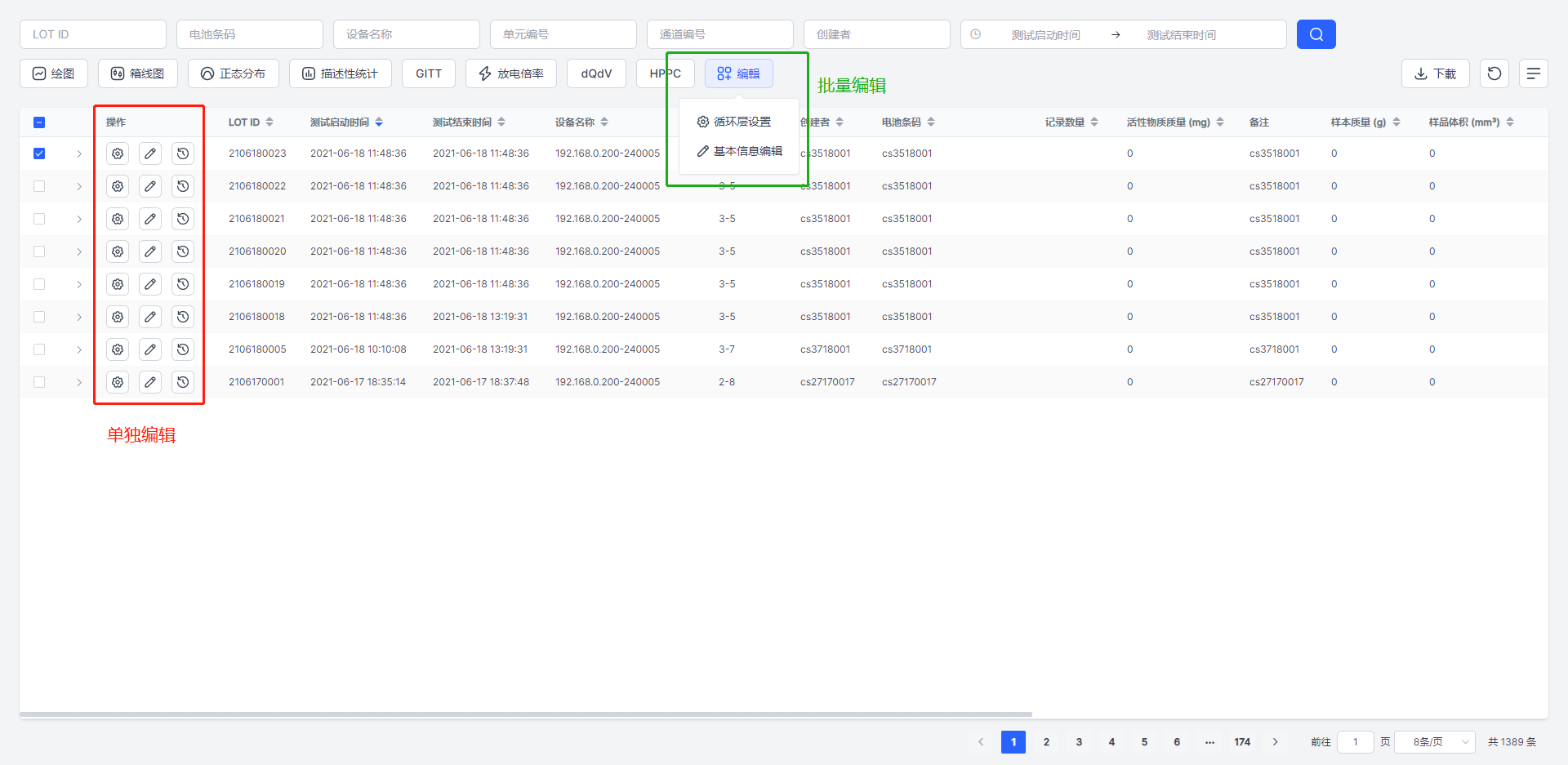This screenshot has width=1568, height=765.
Task: Check row 2106180005 checkbox
Action: click(39, 349)
